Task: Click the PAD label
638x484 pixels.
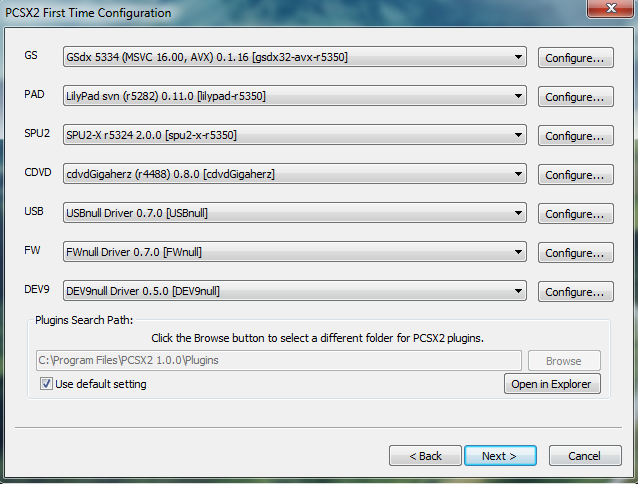Action: [34, 94]
